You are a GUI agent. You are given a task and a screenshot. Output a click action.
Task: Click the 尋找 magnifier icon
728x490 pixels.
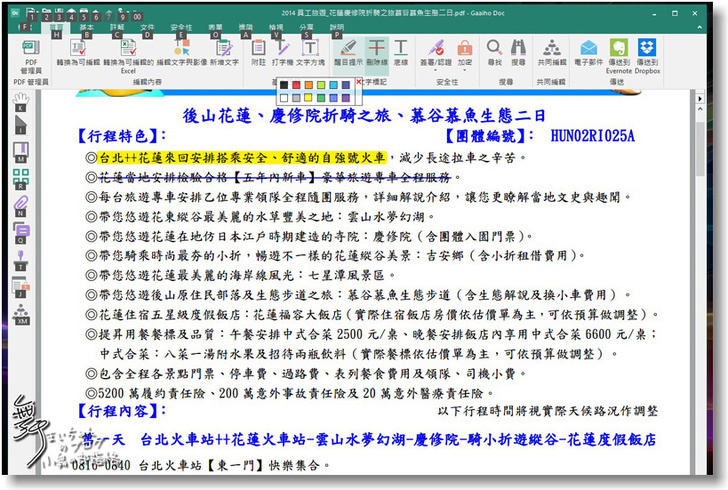coord(494,47)
